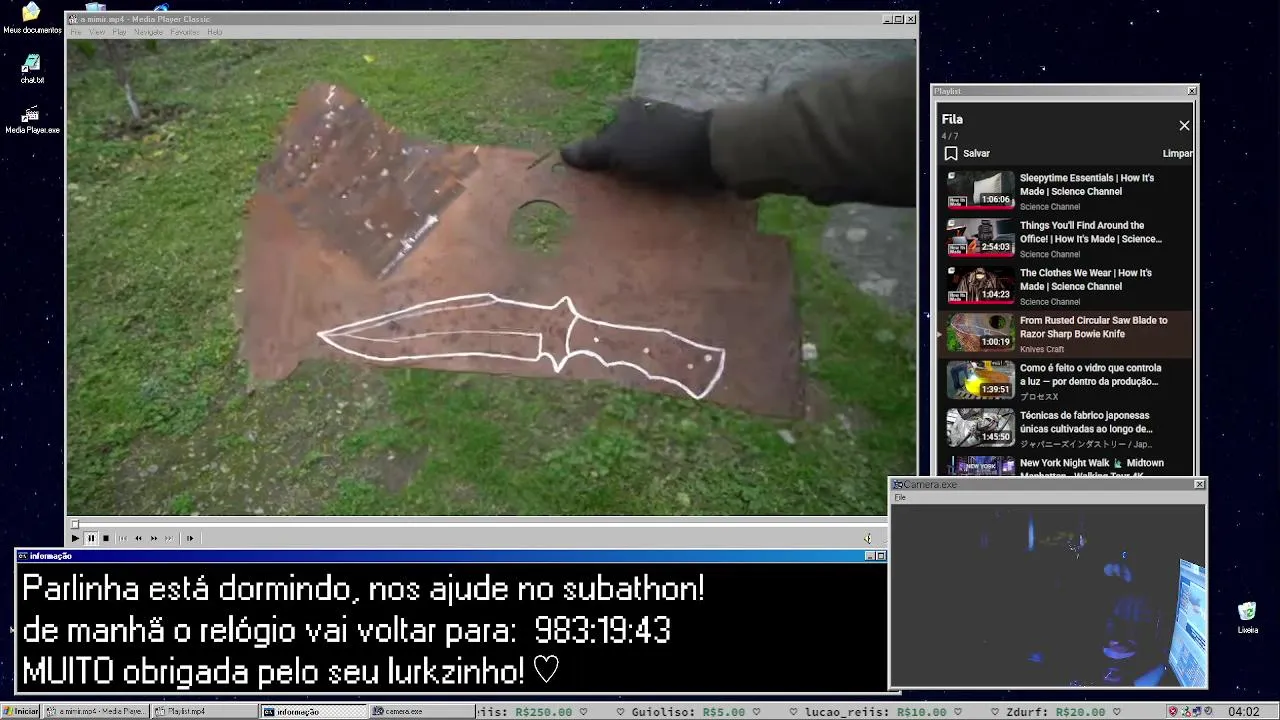Switch to Playlist.mp4 taskbar button
Screen dimensions: 1280x720
(x=204, y=712)
